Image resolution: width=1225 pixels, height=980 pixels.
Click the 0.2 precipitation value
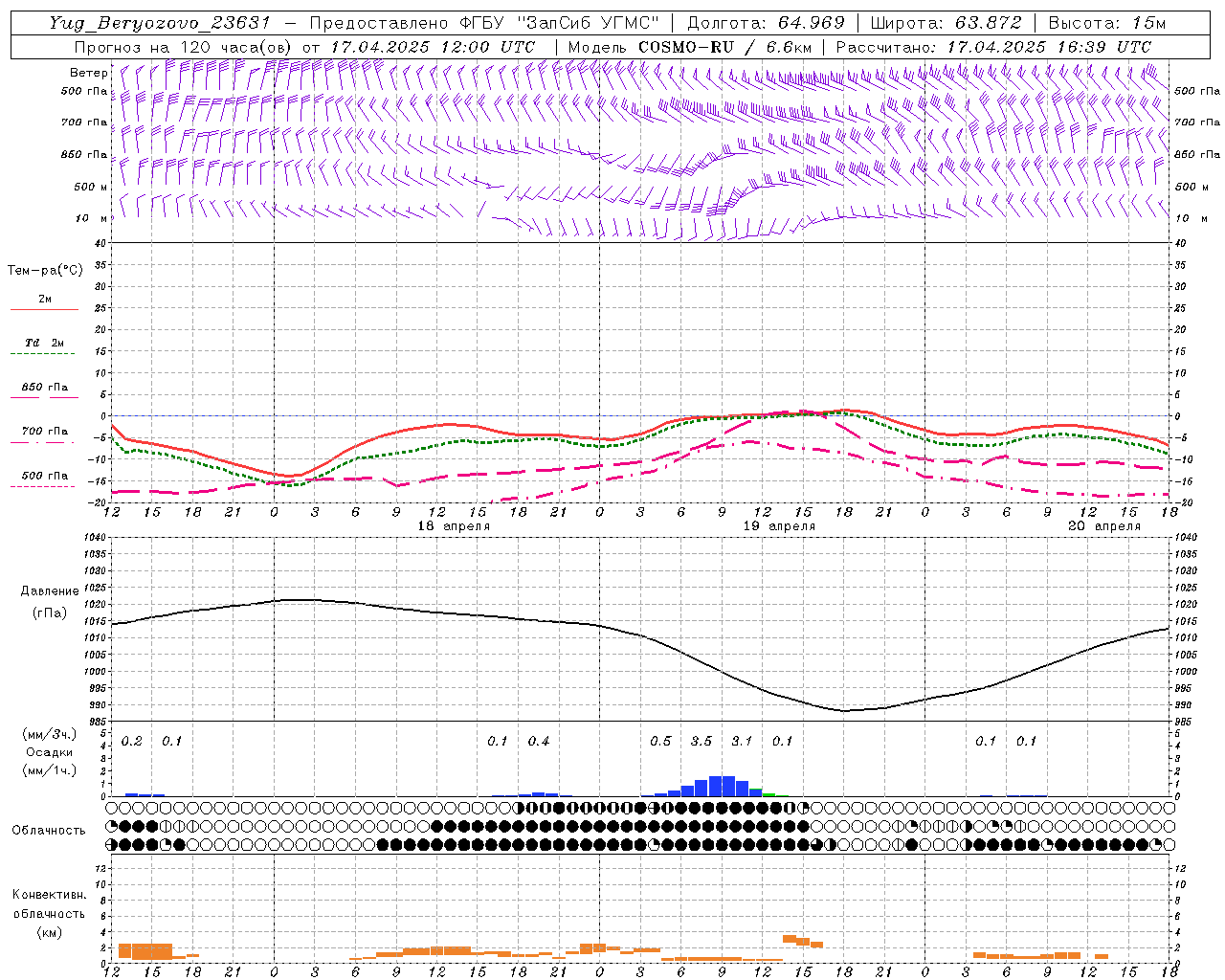(132, 742)
